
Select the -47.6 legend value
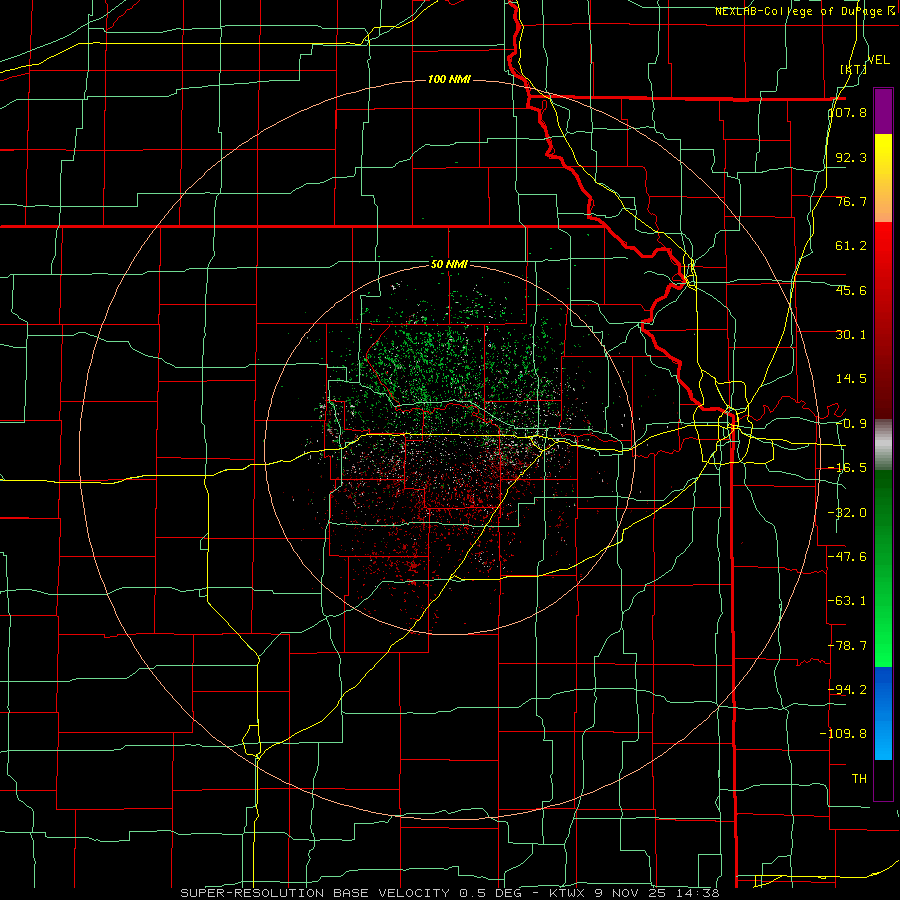847,557
